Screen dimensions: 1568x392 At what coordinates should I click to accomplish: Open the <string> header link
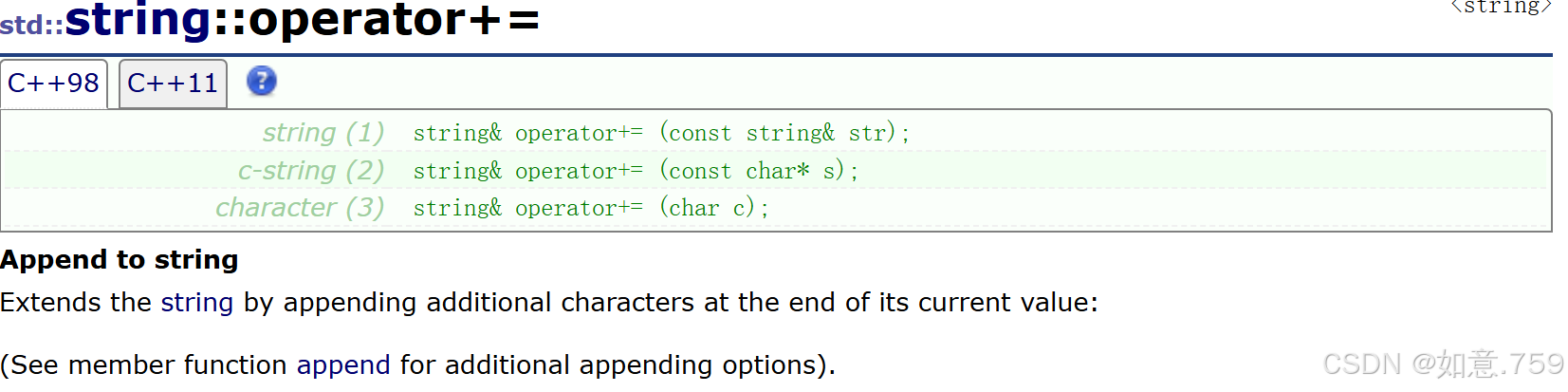click(1501, 7)
